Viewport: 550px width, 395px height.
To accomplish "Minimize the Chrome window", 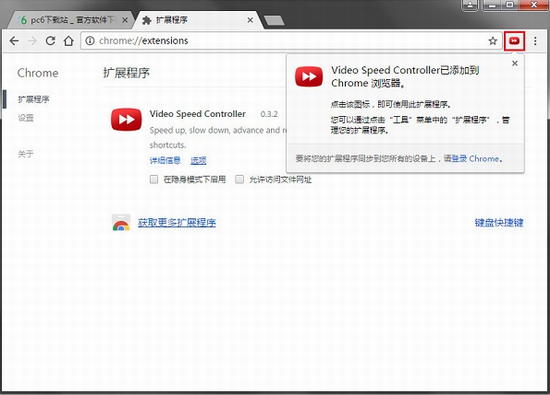I will pyautogui.click(x=492, y=5).
